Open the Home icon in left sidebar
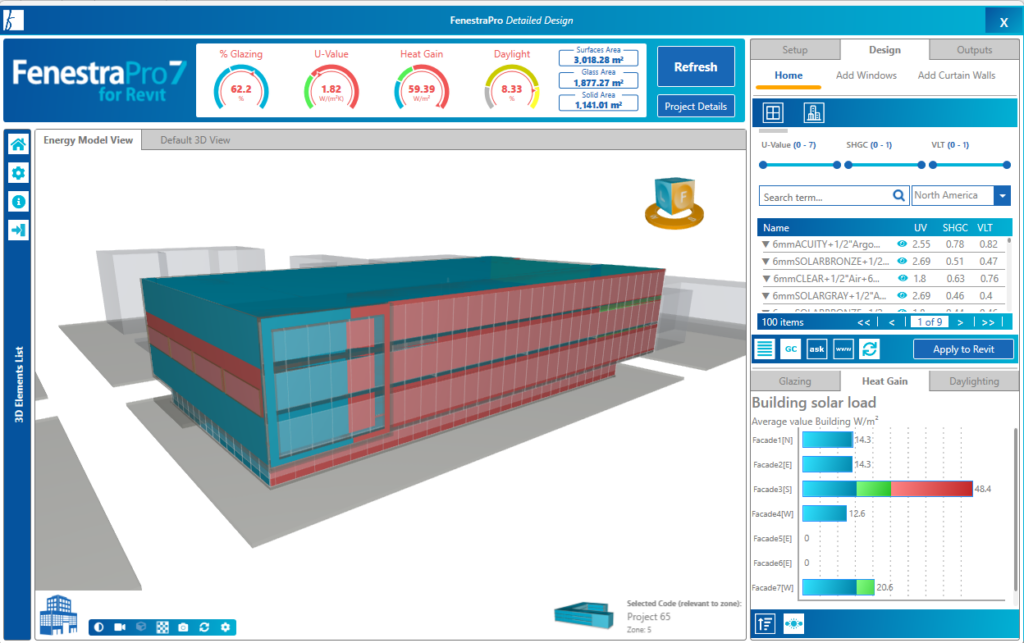 pyautogui.click(x=18, y=144)
